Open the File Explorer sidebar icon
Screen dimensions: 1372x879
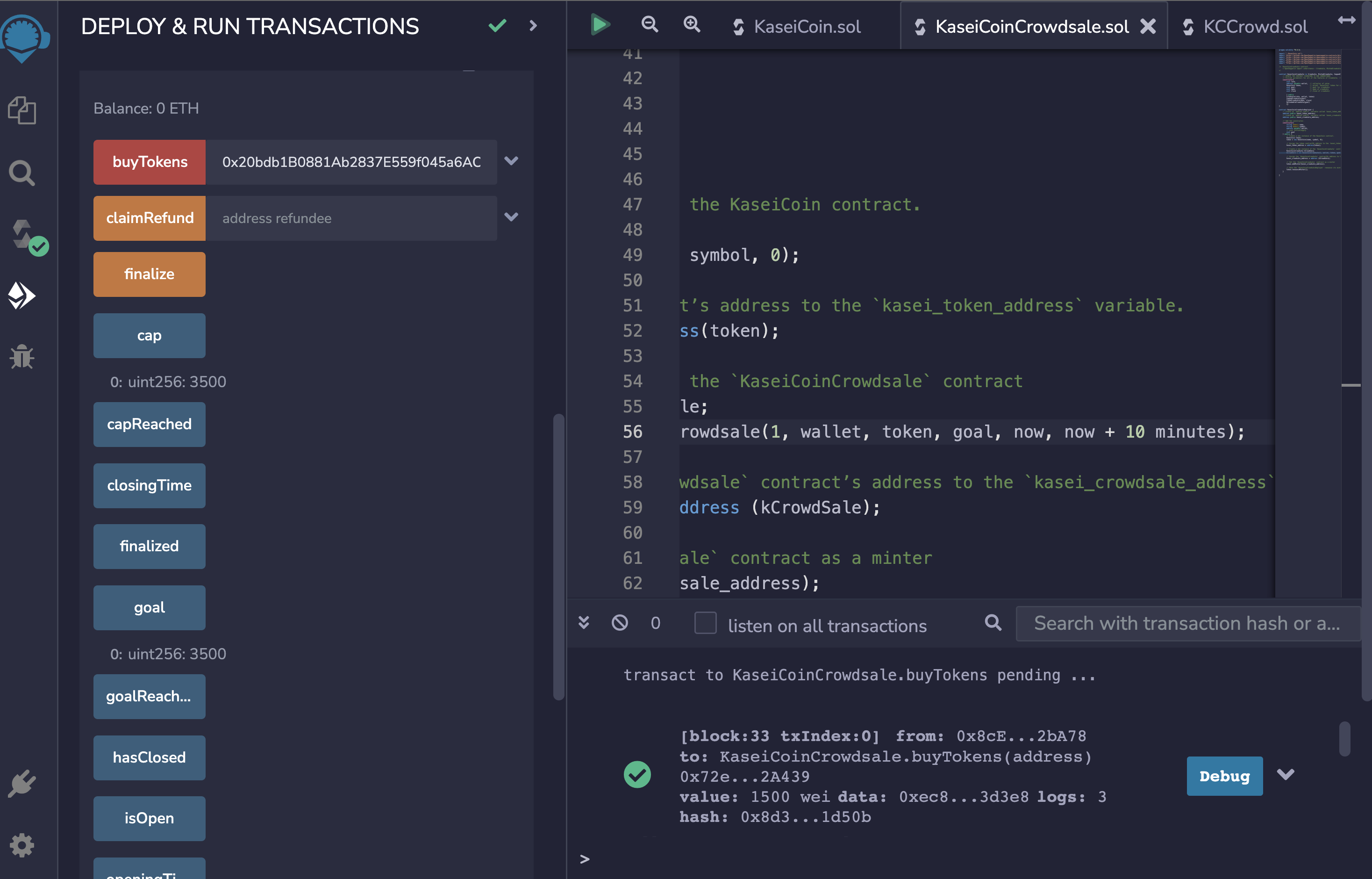tap(21, 110)
